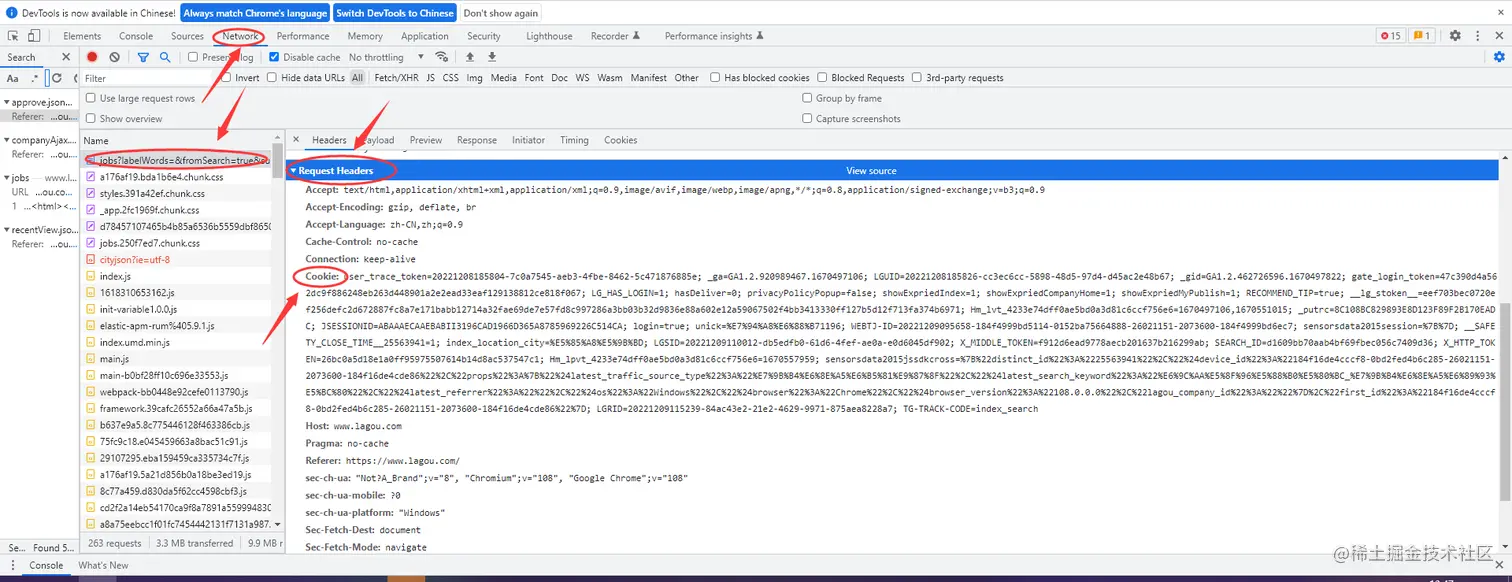Enable Has blocked cookies checkbox
The width and height of the screenshot is (1512, 582).
pyautogui.click(x=715, y=78)
